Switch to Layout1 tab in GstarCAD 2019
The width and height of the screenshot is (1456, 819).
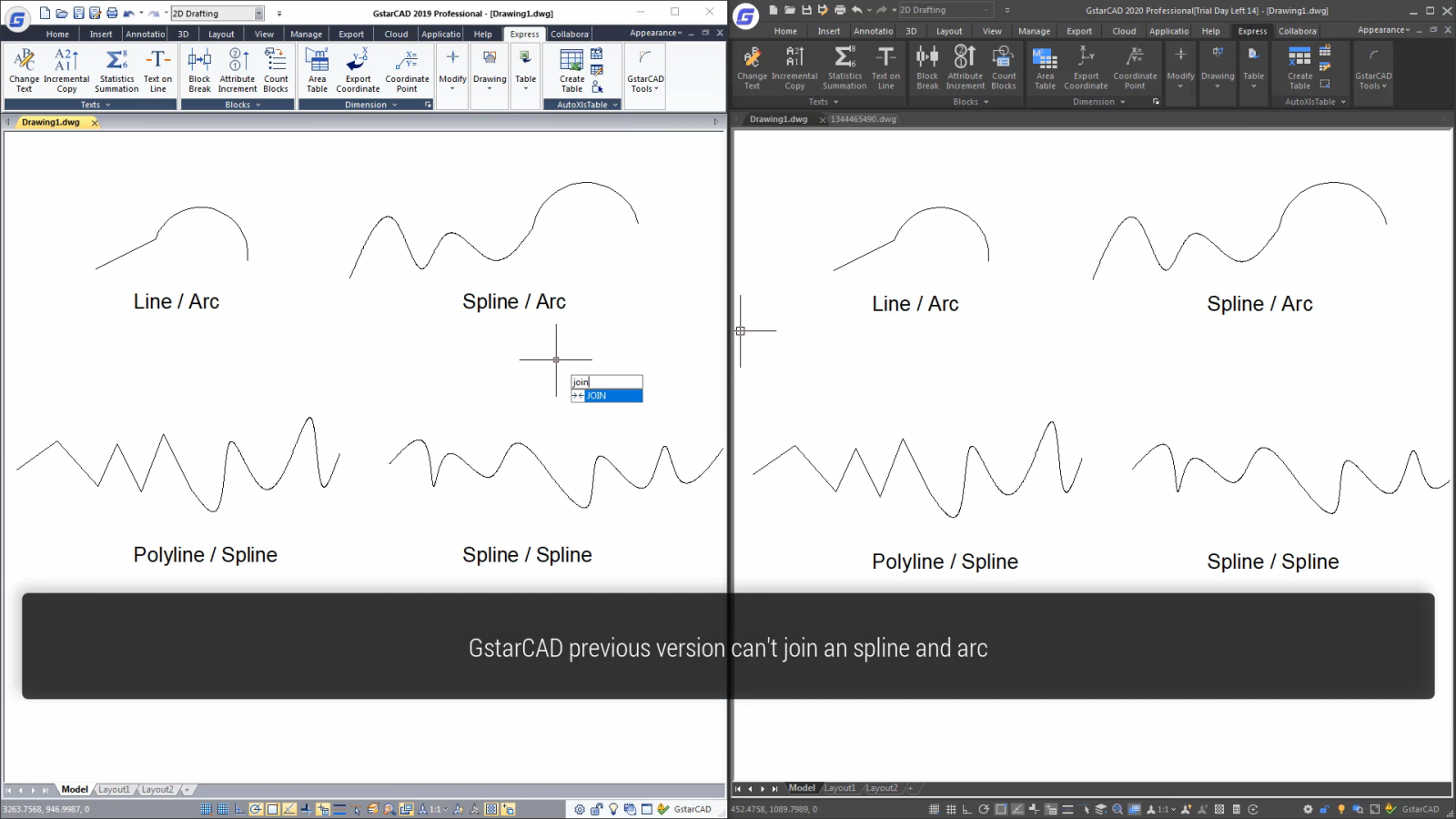(114, 790)
